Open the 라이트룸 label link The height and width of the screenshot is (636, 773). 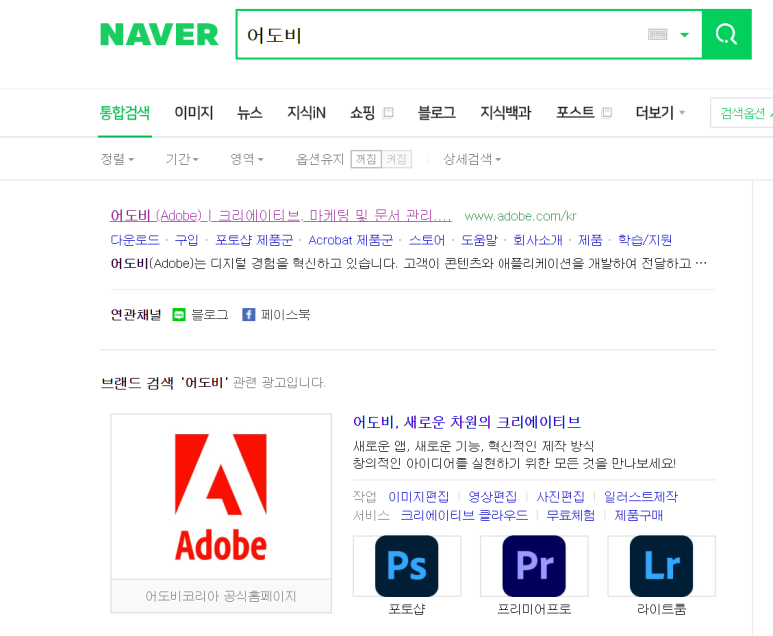662,609
